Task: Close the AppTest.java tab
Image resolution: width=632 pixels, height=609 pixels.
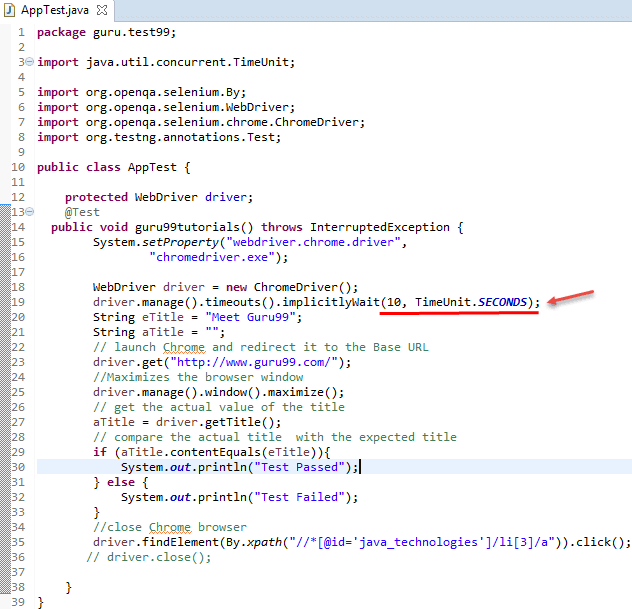Action: point(102,10)
